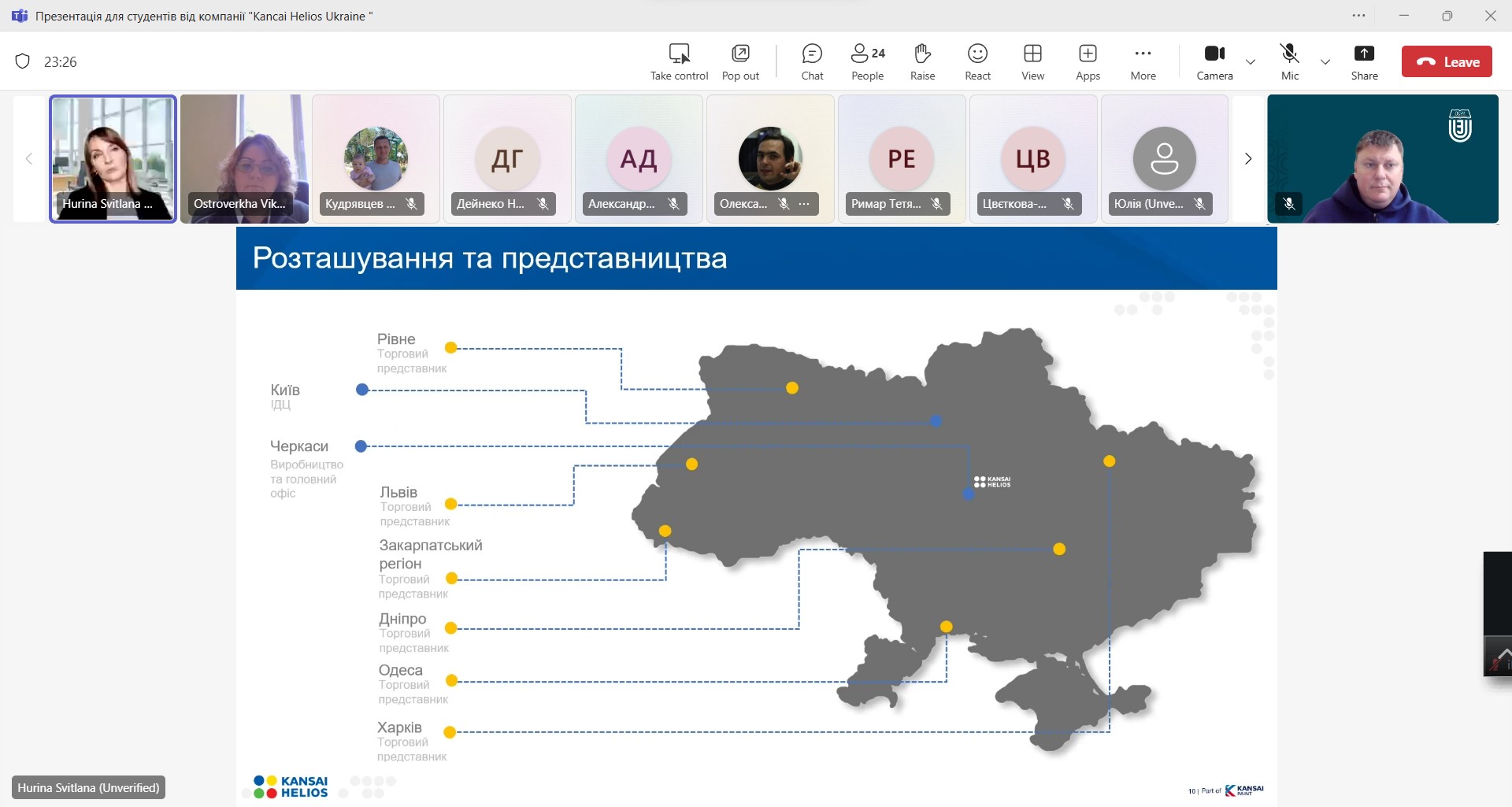1512x807 pixels.
Task: Open the React emoji picker
Action: pos(977,61)
